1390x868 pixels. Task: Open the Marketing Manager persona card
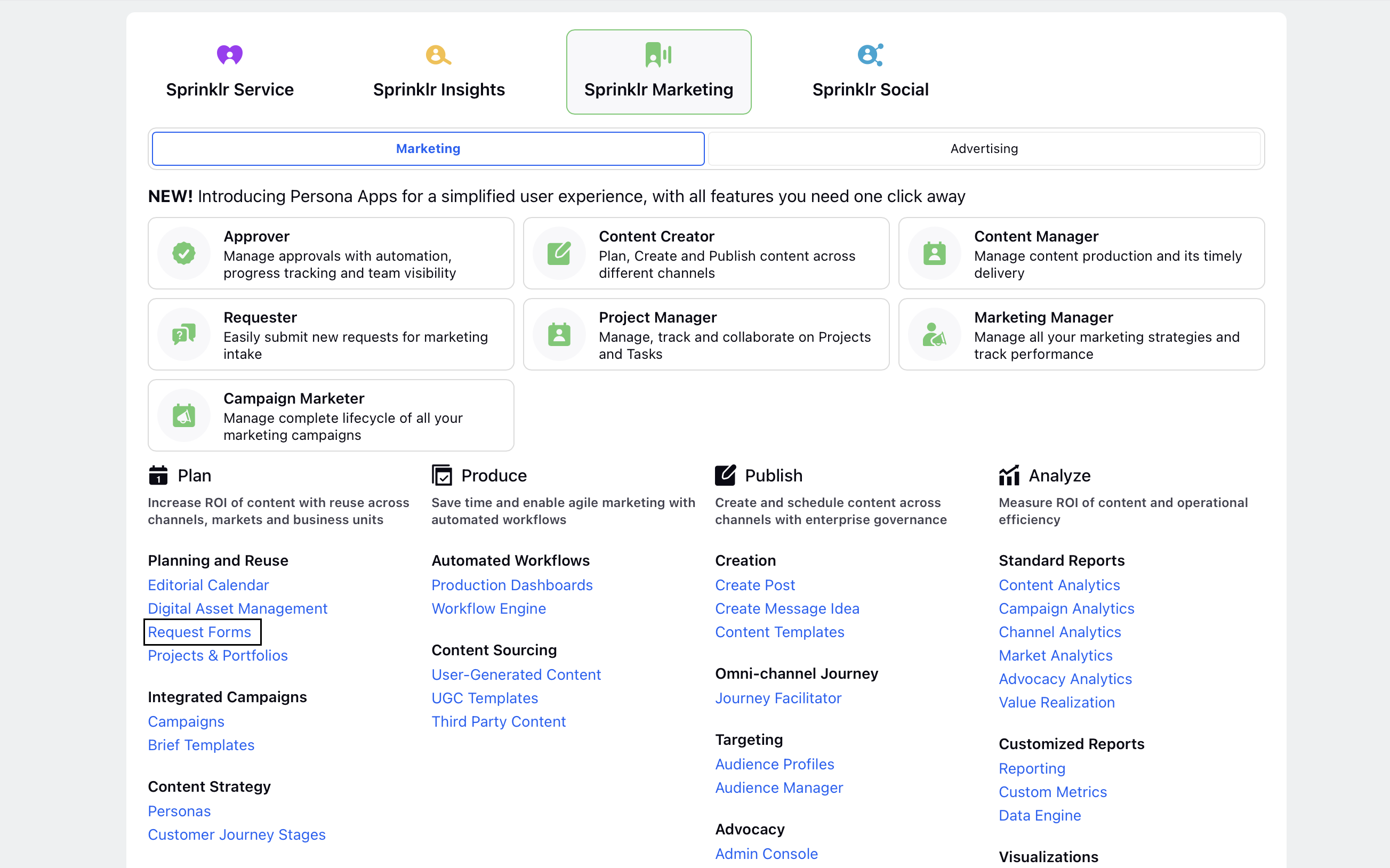coord(1081,334)
